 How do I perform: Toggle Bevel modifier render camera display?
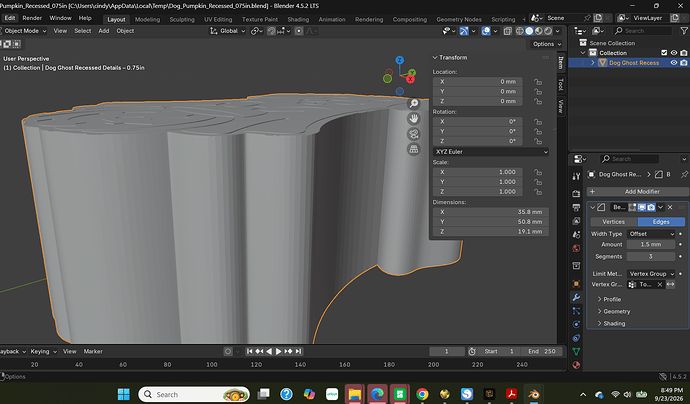[651, 207]
